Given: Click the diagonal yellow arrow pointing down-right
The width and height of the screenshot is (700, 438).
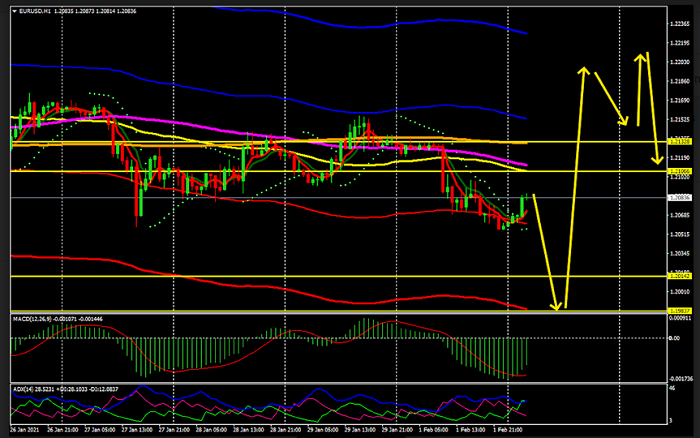Looking at the screenshot, I should (x=610, y=98).
